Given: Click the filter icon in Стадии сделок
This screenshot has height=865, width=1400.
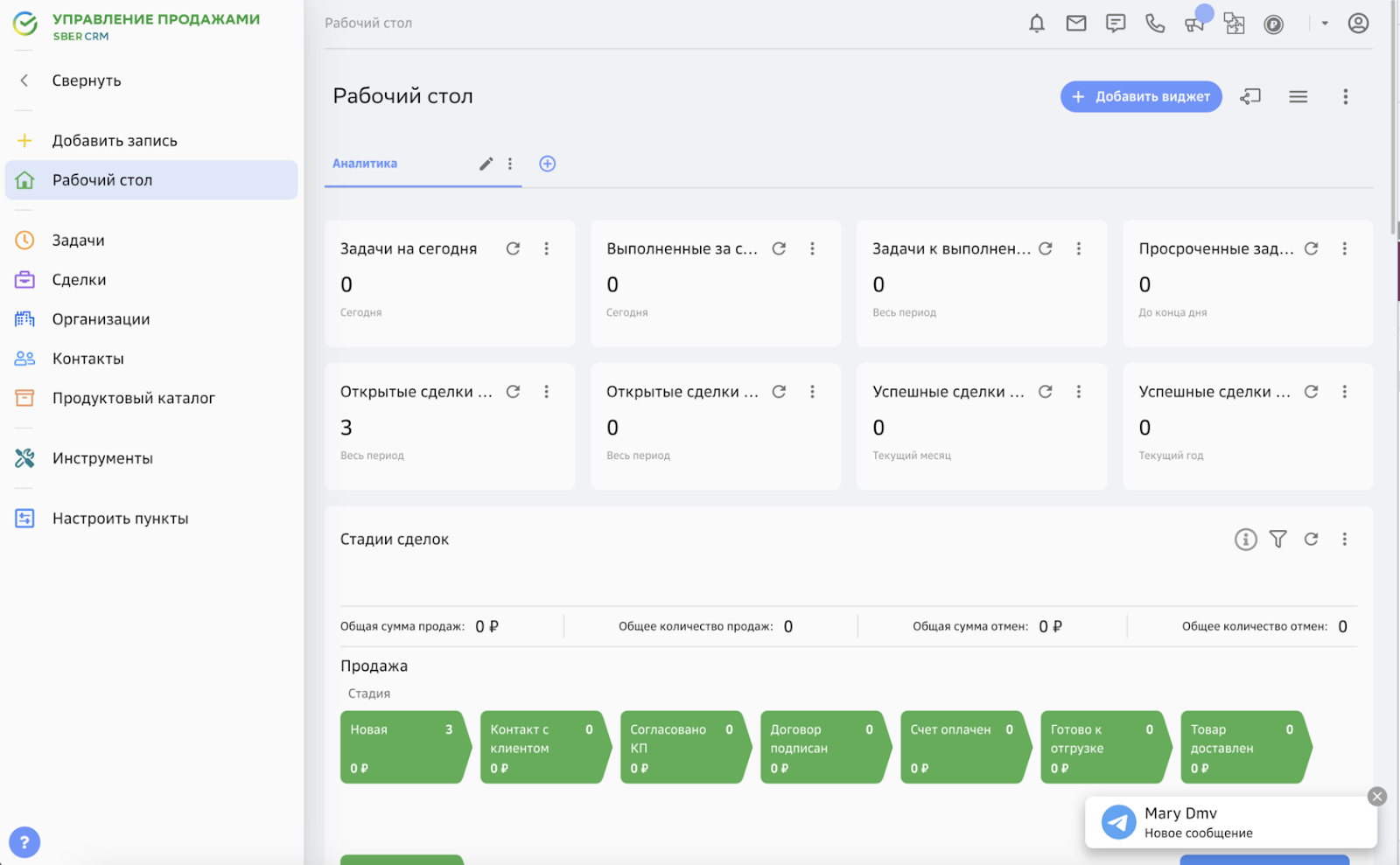Looking at the screenshot, I should tap(1277, 540).
